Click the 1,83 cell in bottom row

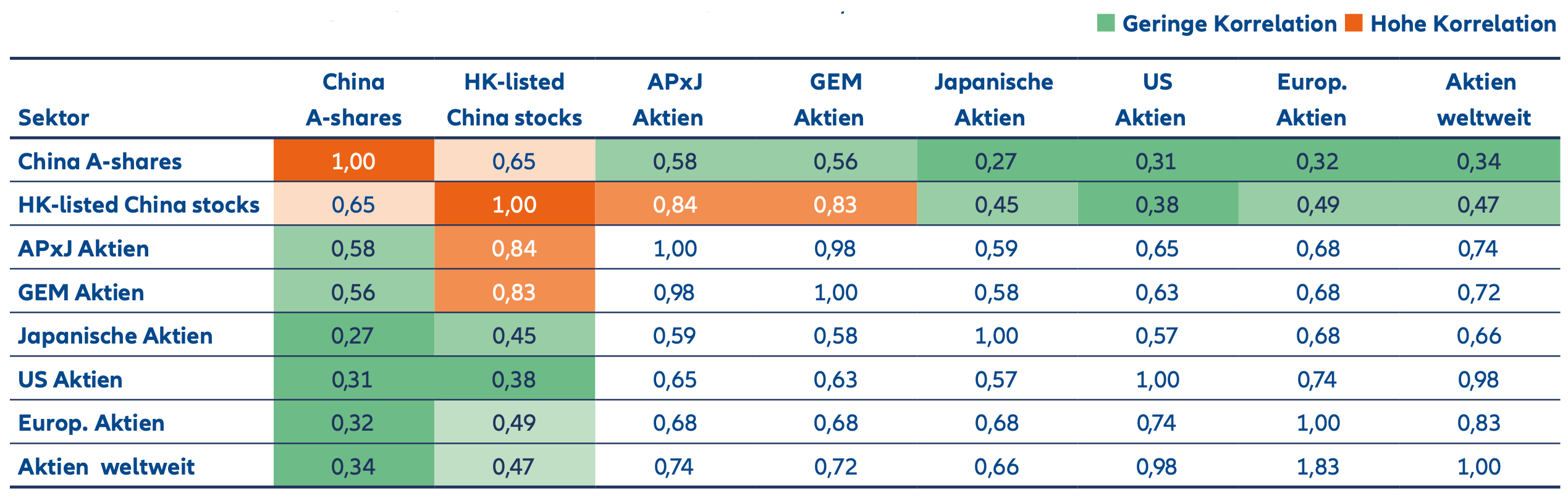point(1317,467)
